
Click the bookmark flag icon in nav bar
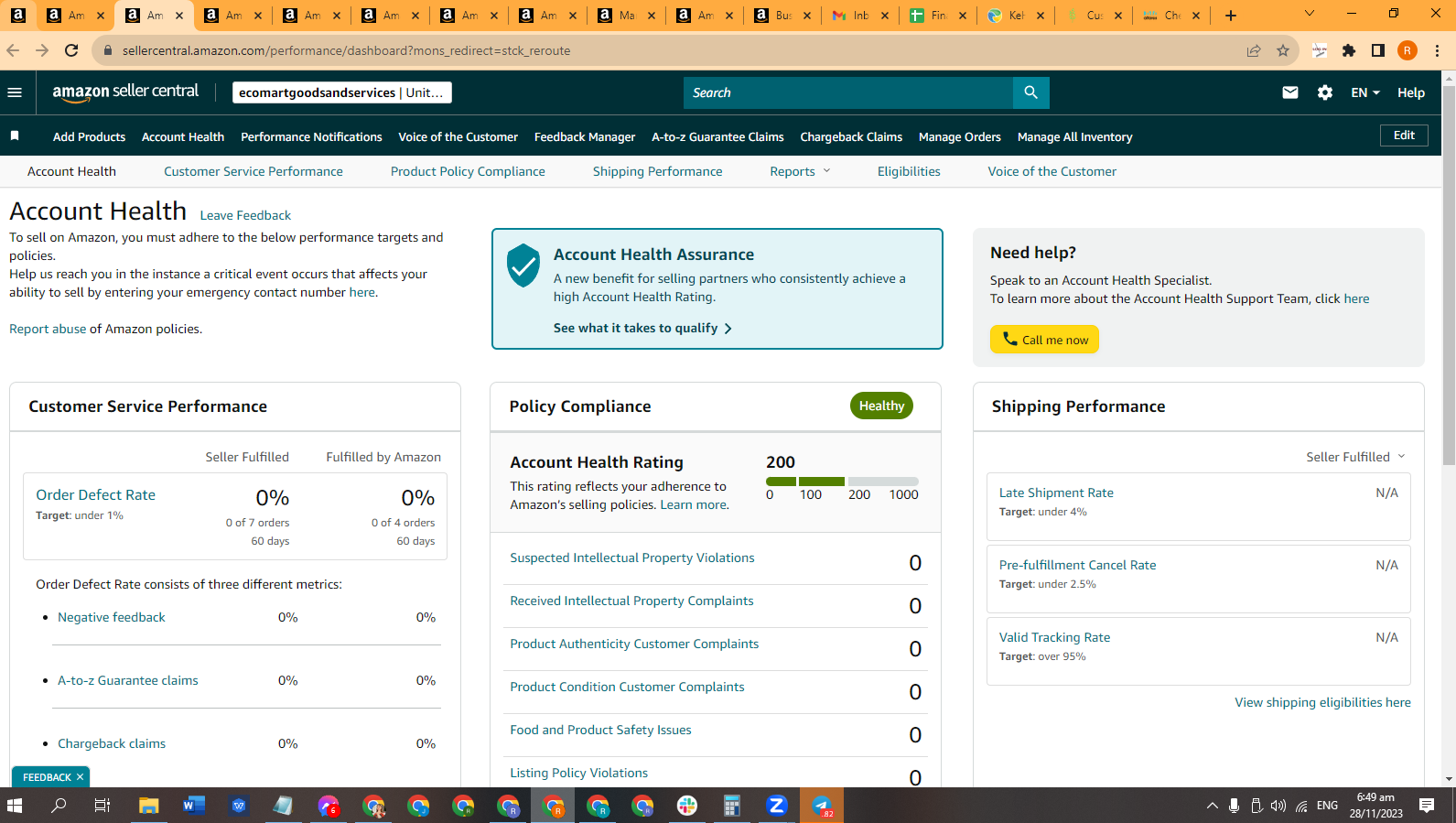click(15, 135)
